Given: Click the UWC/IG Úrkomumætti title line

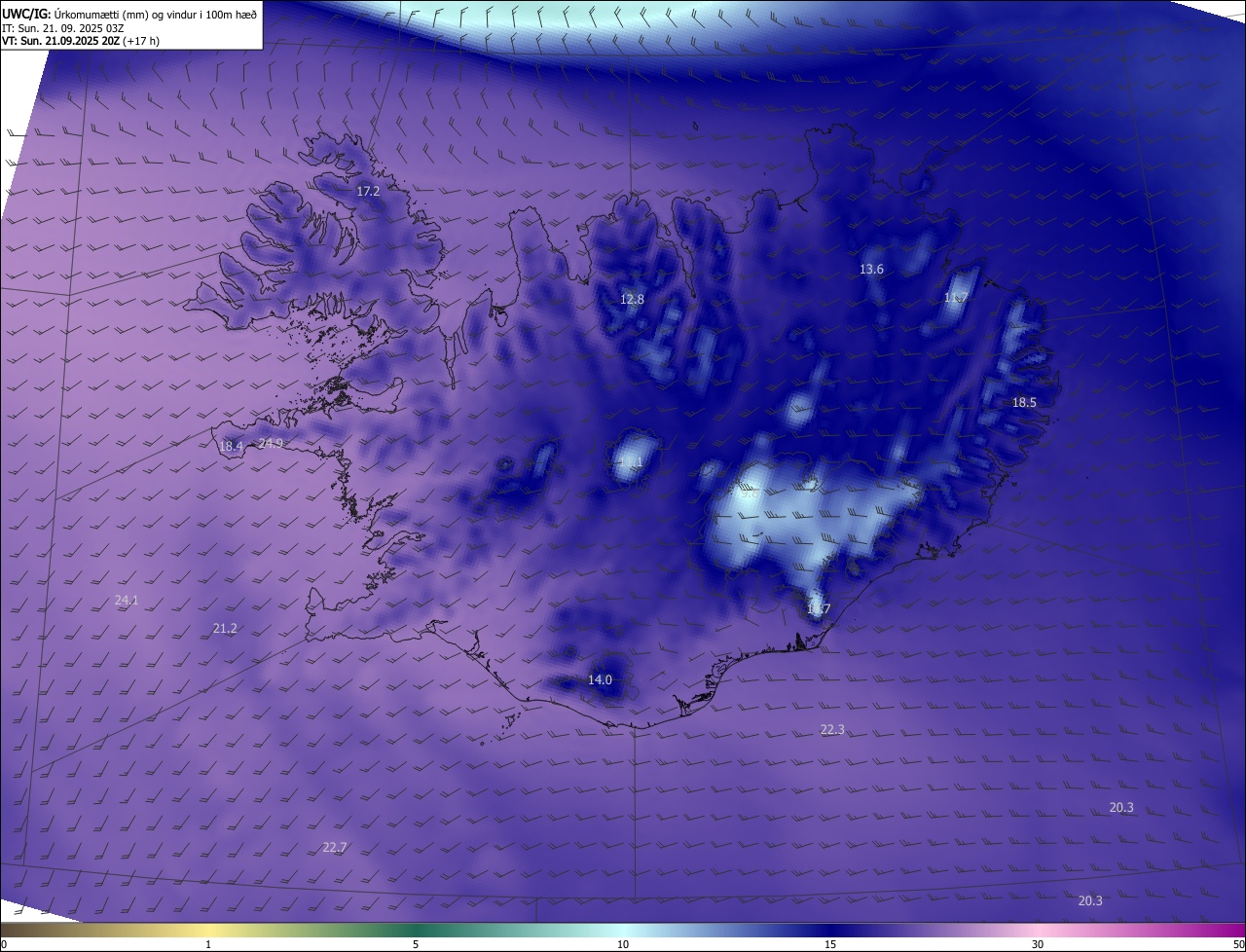Looking at the screenshot, I should pos(129,14).
